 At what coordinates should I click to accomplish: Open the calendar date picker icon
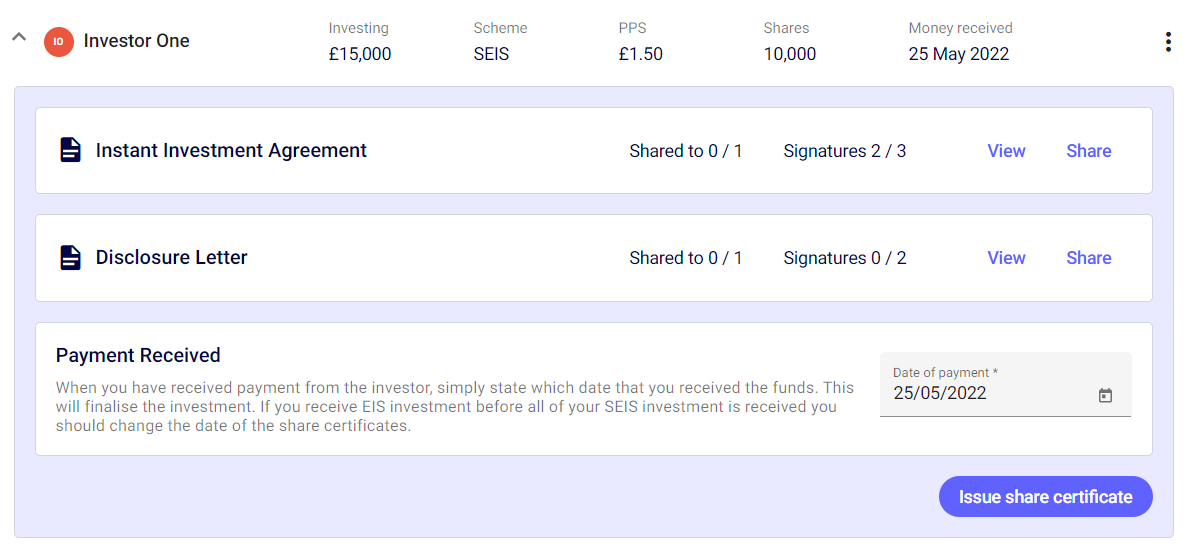(1105, 395)
